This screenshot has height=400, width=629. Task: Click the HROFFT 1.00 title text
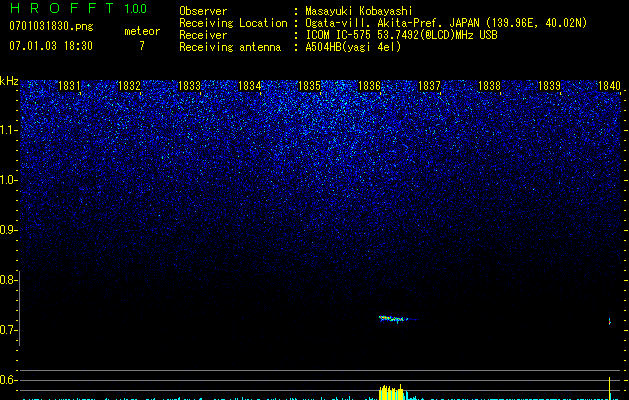pos(79,8)
